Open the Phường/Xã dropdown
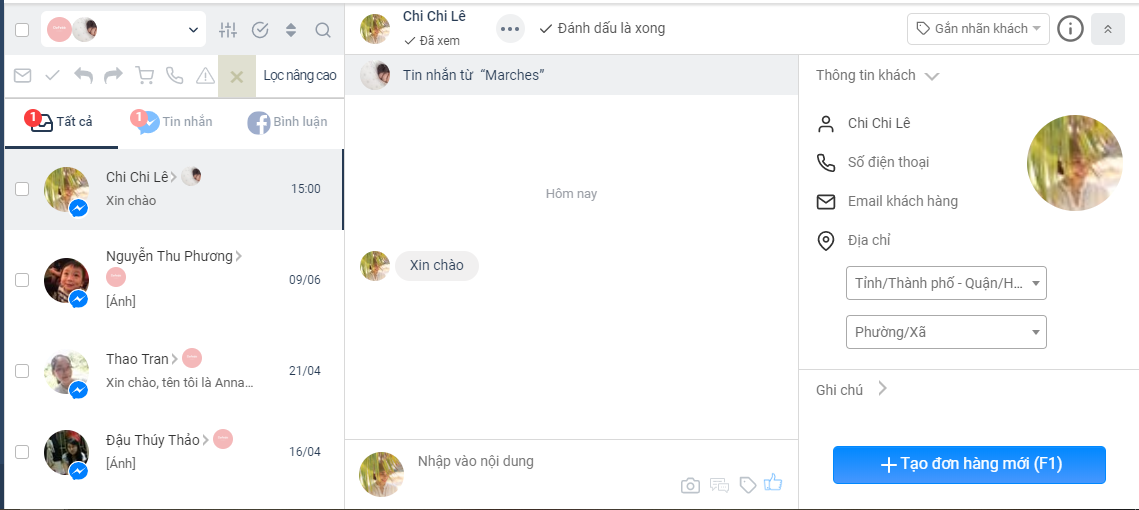 coord(946,332)
